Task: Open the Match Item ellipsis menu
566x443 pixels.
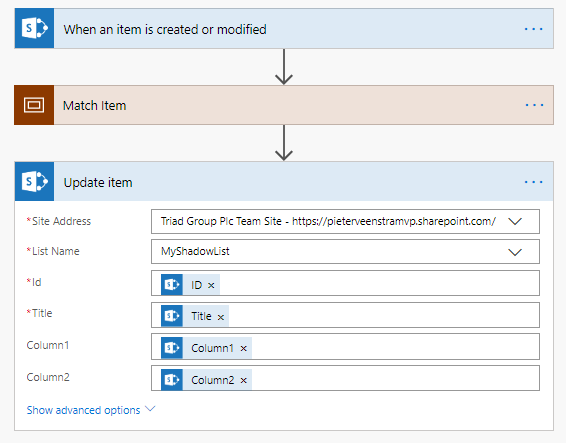Action: tap(534, 105)
